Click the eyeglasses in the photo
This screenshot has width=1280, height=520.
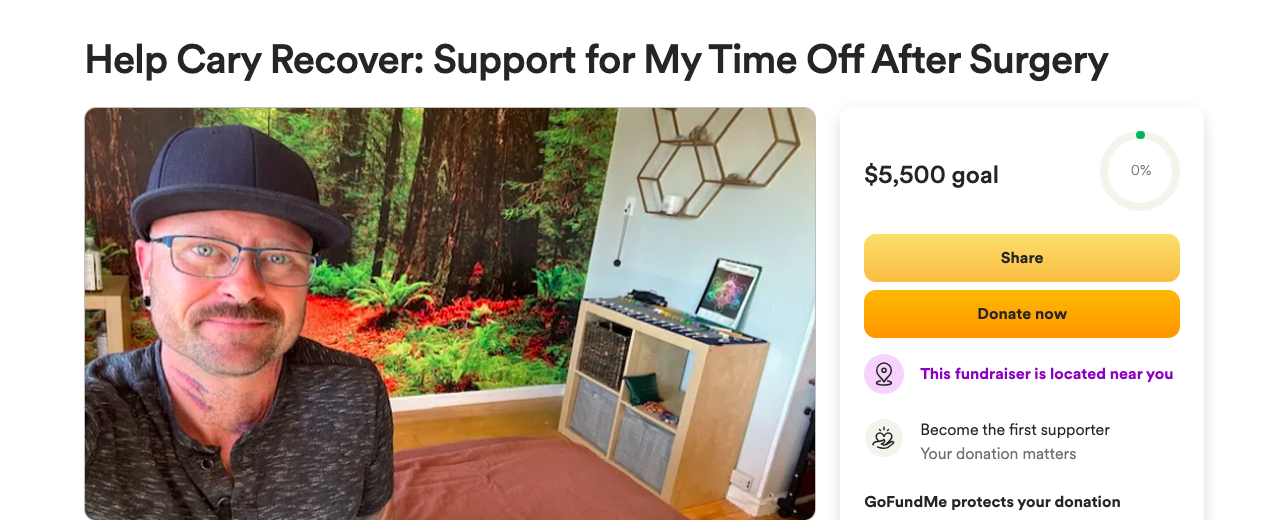point(234,256)
